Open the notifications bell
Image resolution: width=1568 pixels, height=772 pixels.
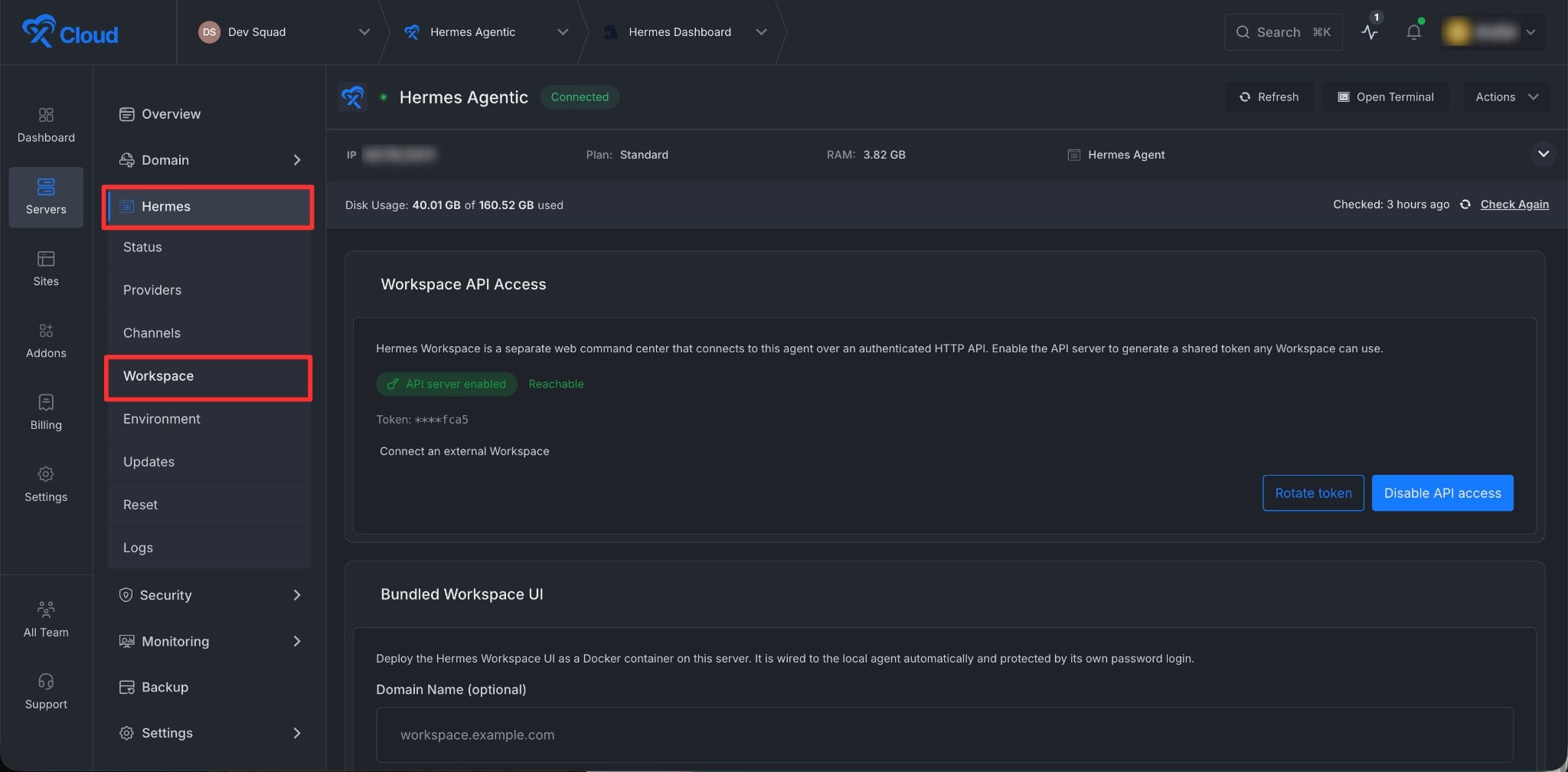[1413, 32]
